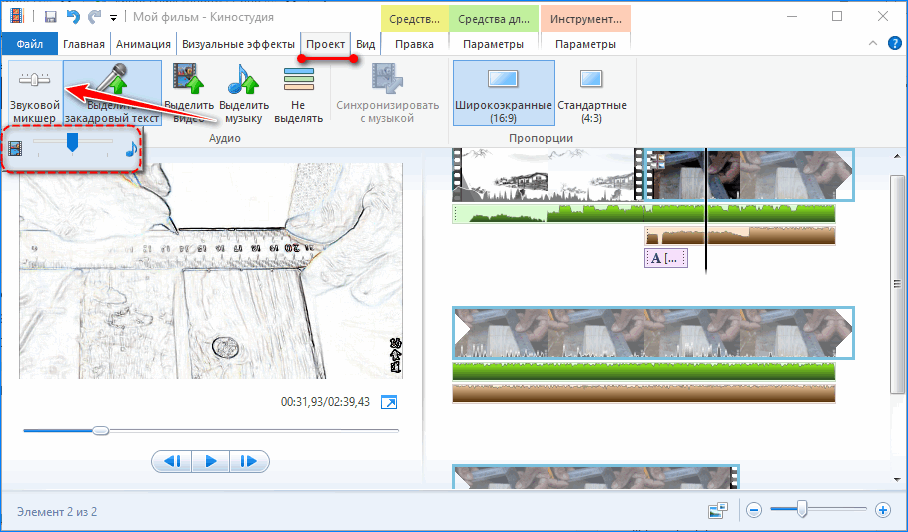Open preview in full screen

[x=389, y=402]
